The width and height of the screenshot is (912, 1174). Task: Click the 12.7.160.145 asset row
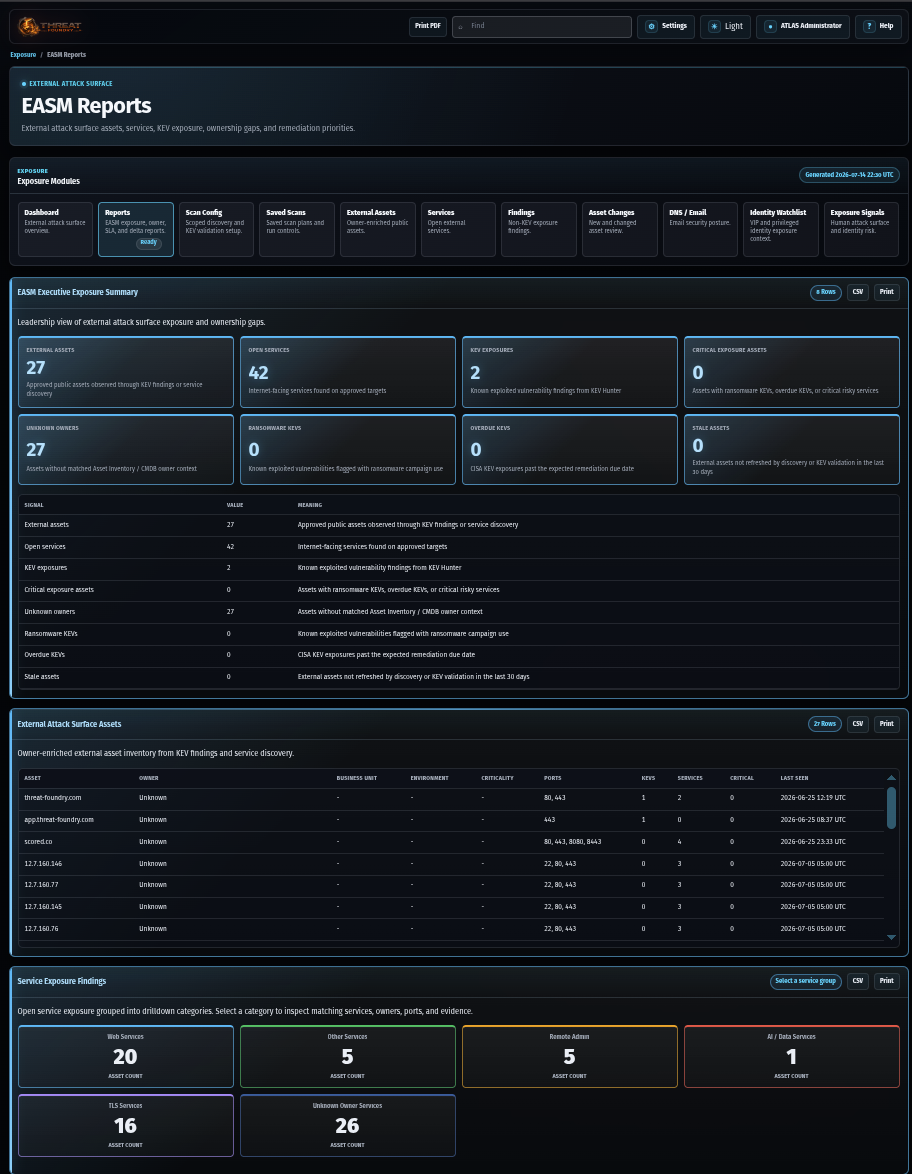point(451,907)
